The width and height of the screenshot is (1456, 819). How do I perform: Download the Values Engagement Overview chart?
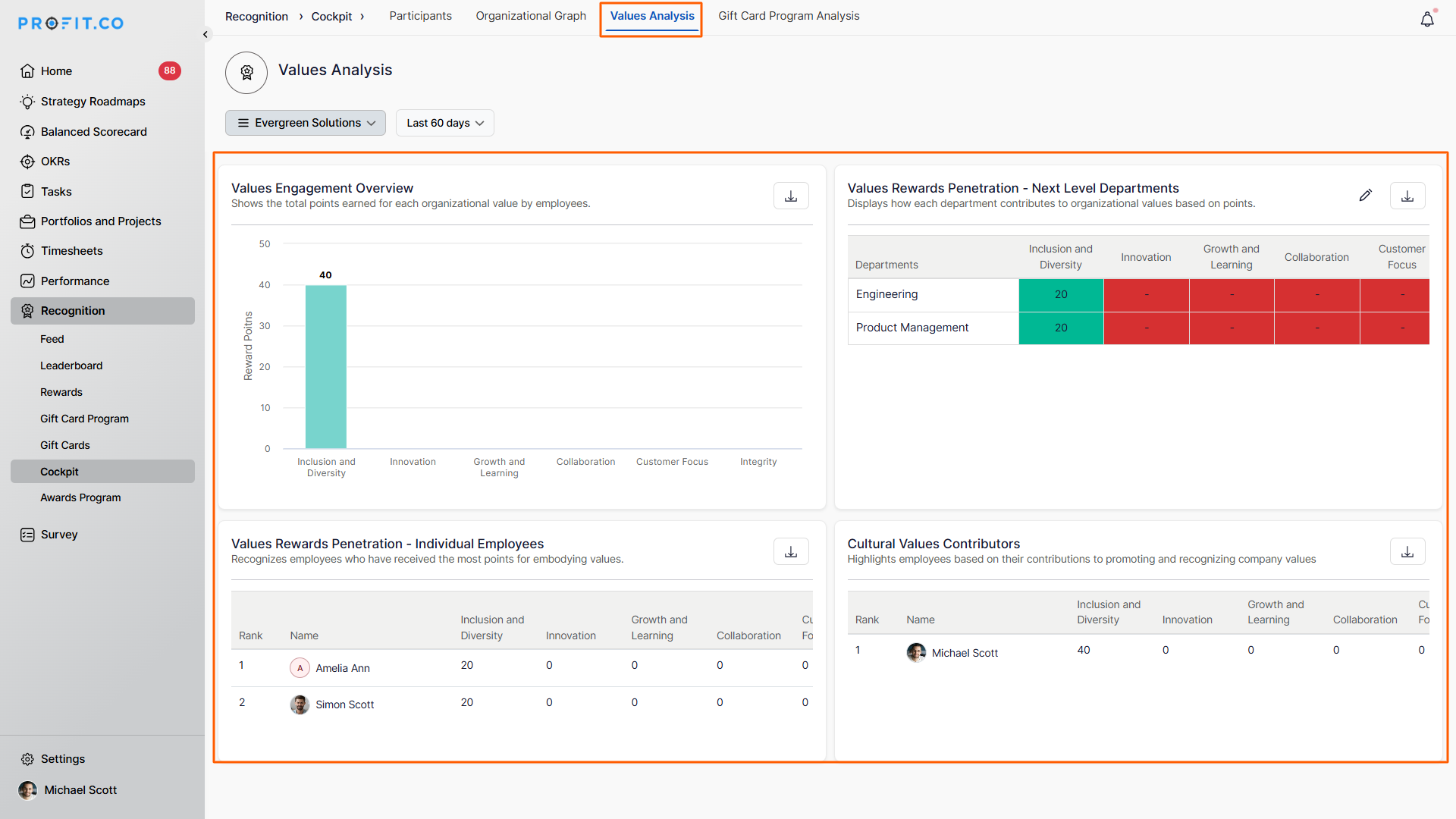tap(790, 196)
